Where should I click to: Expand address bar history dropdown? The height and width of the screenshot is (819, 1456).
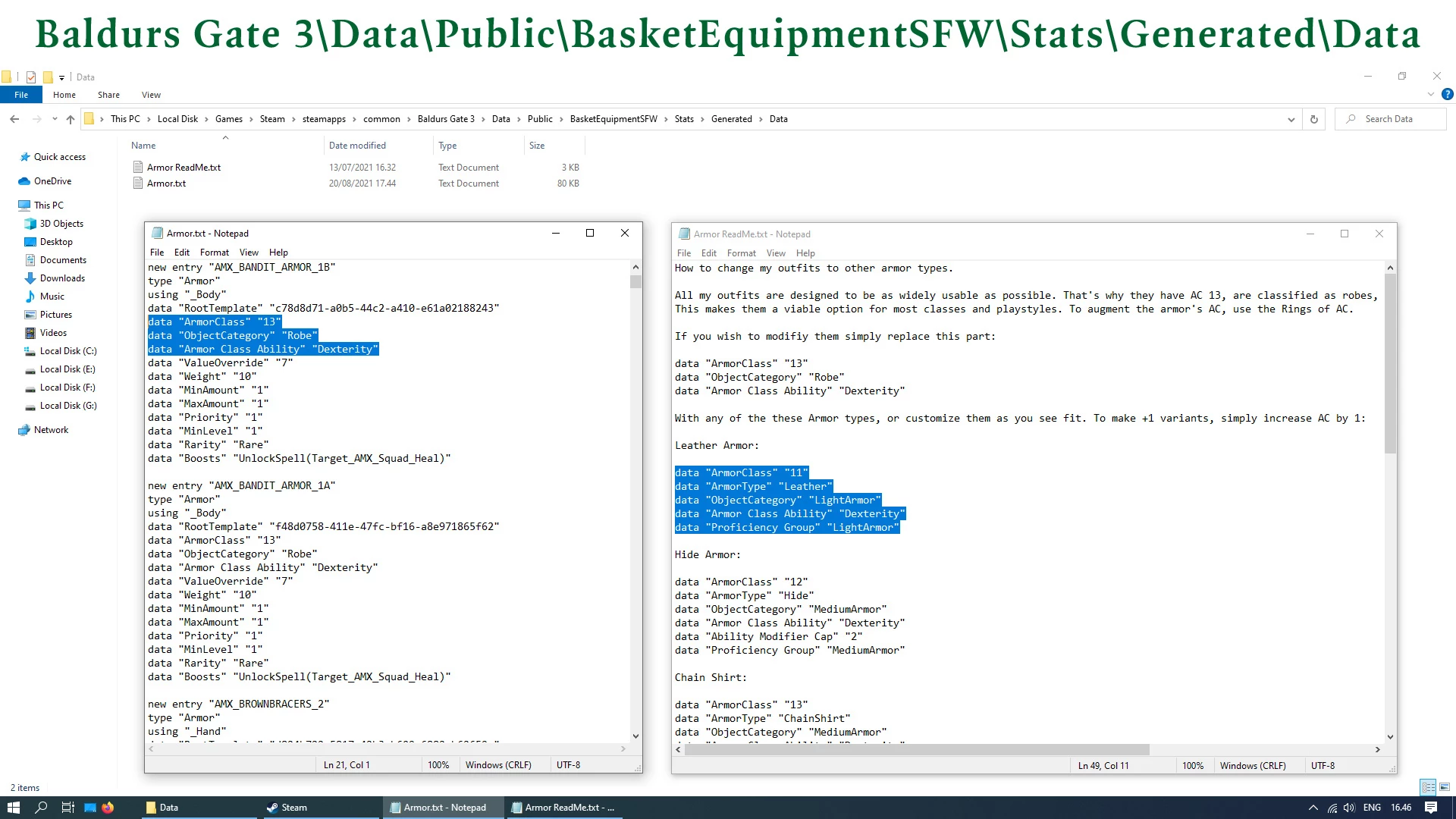(1291, 119)
